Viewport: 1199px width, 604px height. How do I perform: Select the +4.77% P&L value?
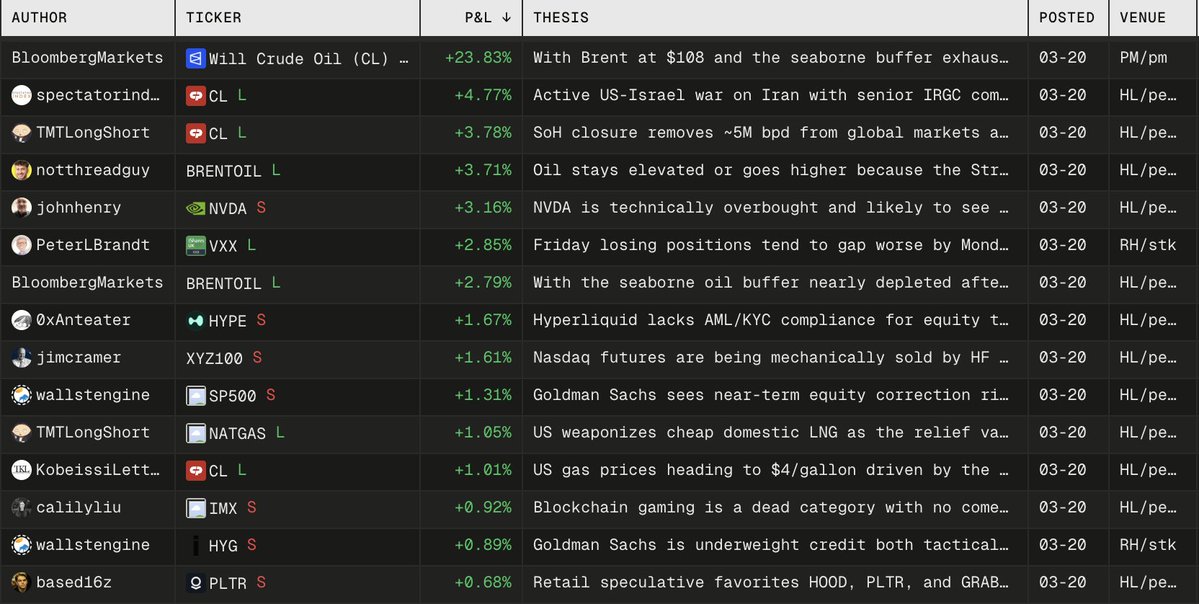tap(483, 96)
